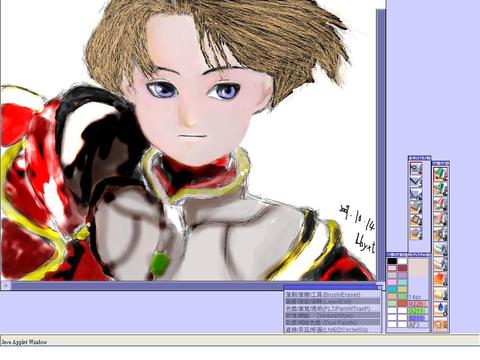Choose the pale yellow eraser-like tool icon

[441, 294]
